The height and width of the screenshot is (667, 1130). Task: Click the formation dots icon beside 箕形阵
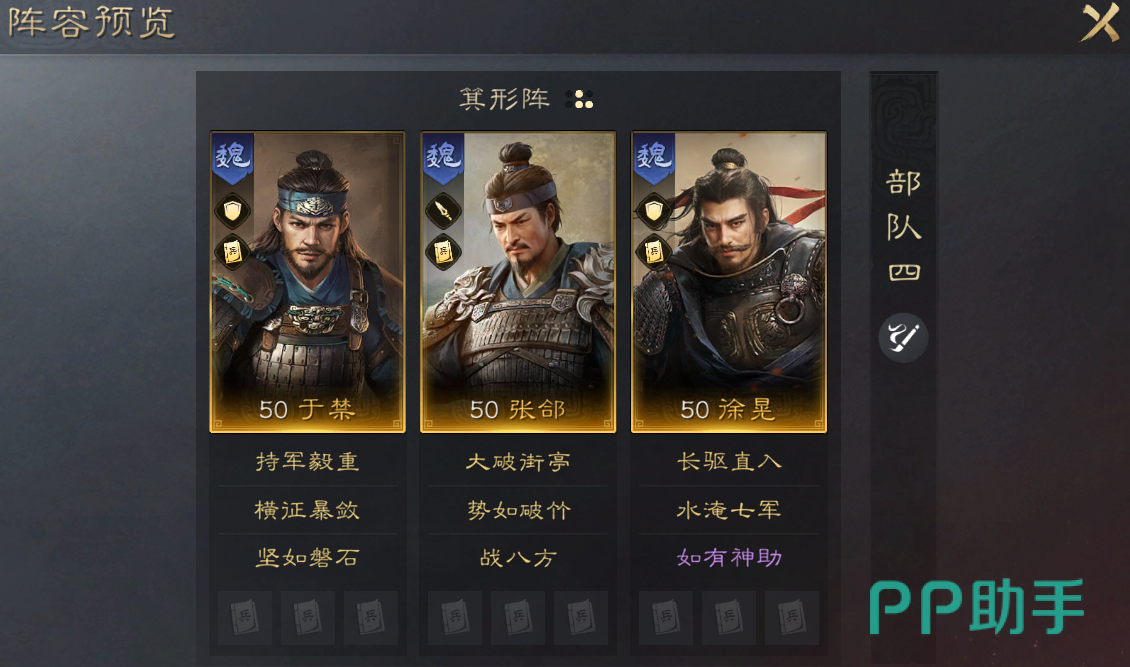pyautogui.click(x=579, y=99)
